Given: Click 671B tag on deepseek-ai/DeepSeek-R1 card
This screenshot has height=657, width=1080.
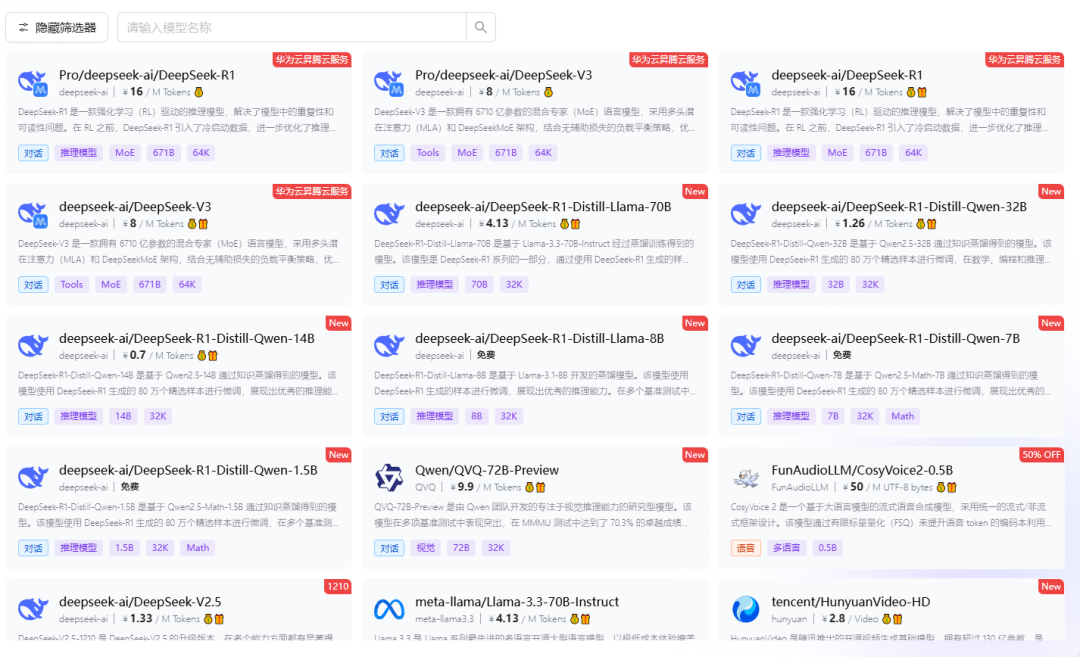Looking at the screenshot, I should 876,153.
